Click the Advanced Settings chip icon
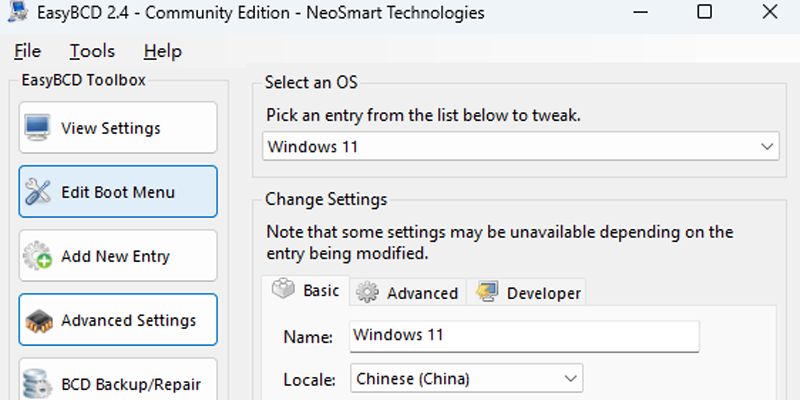This screenshot has height=400, width=800. 38,321
